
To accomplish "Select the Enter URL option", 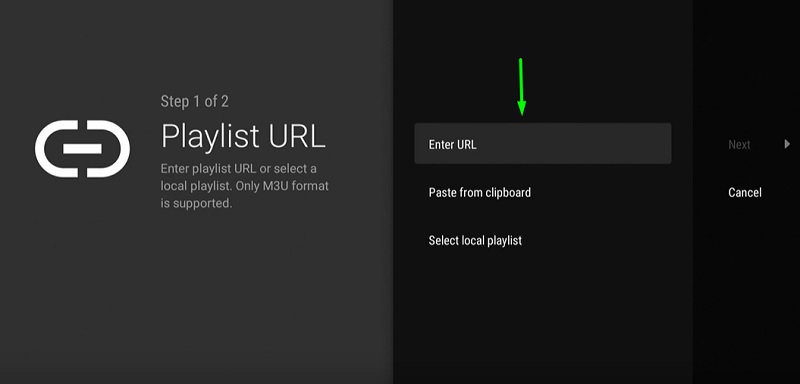I will tap(542, 144).
